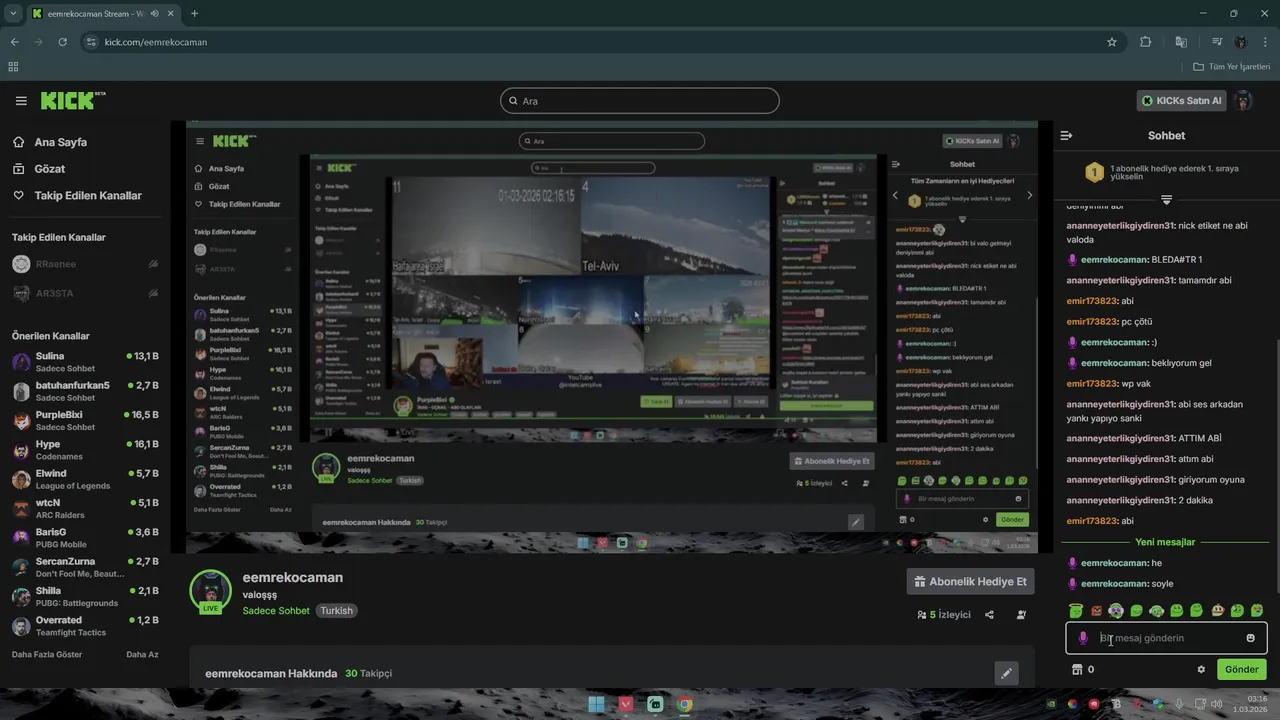Click username anannneyeterlikgiydiren31 in 'ATTIM ABİ' message
Viewport: 1280px width, 720px height.
(1120, 438)
